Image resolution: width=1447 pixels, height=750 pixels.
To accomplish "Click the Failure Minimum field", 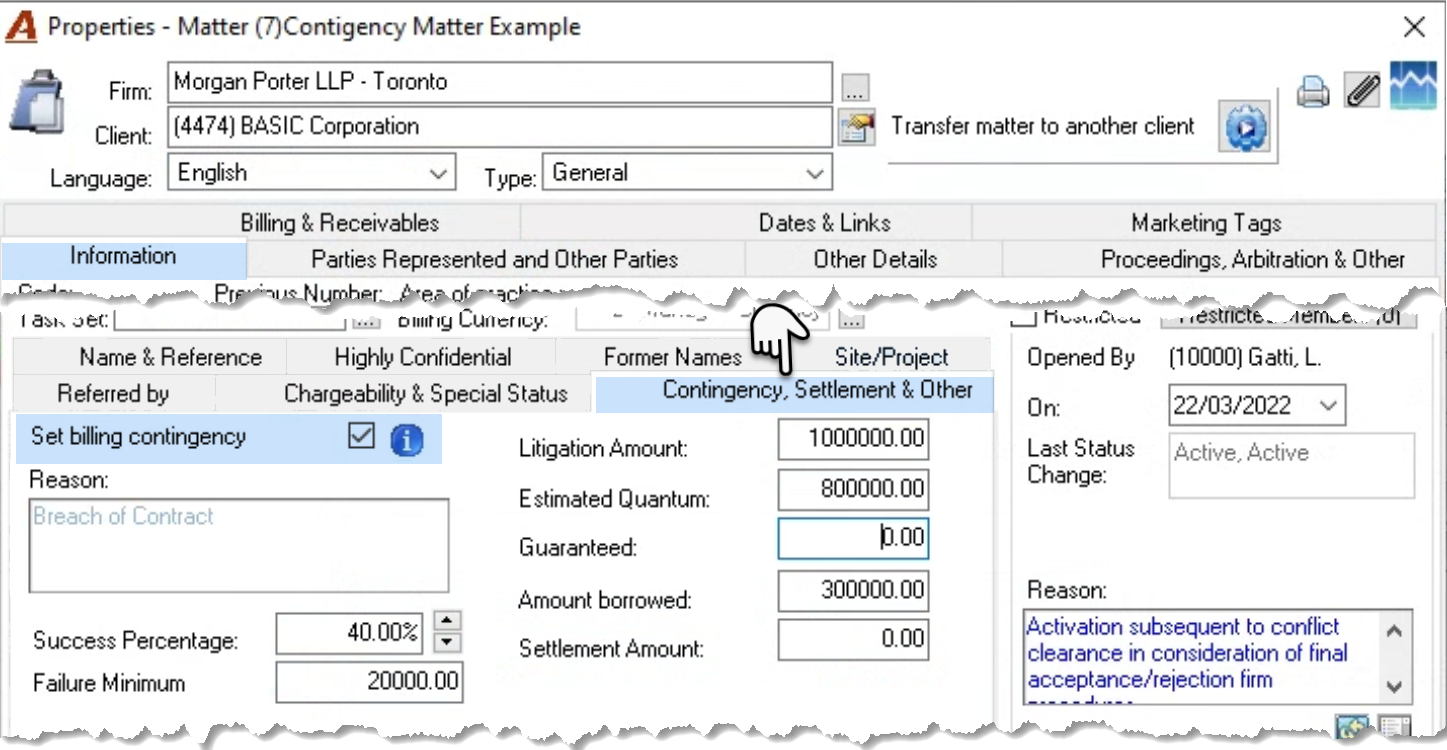I will [x=369, y=682].
